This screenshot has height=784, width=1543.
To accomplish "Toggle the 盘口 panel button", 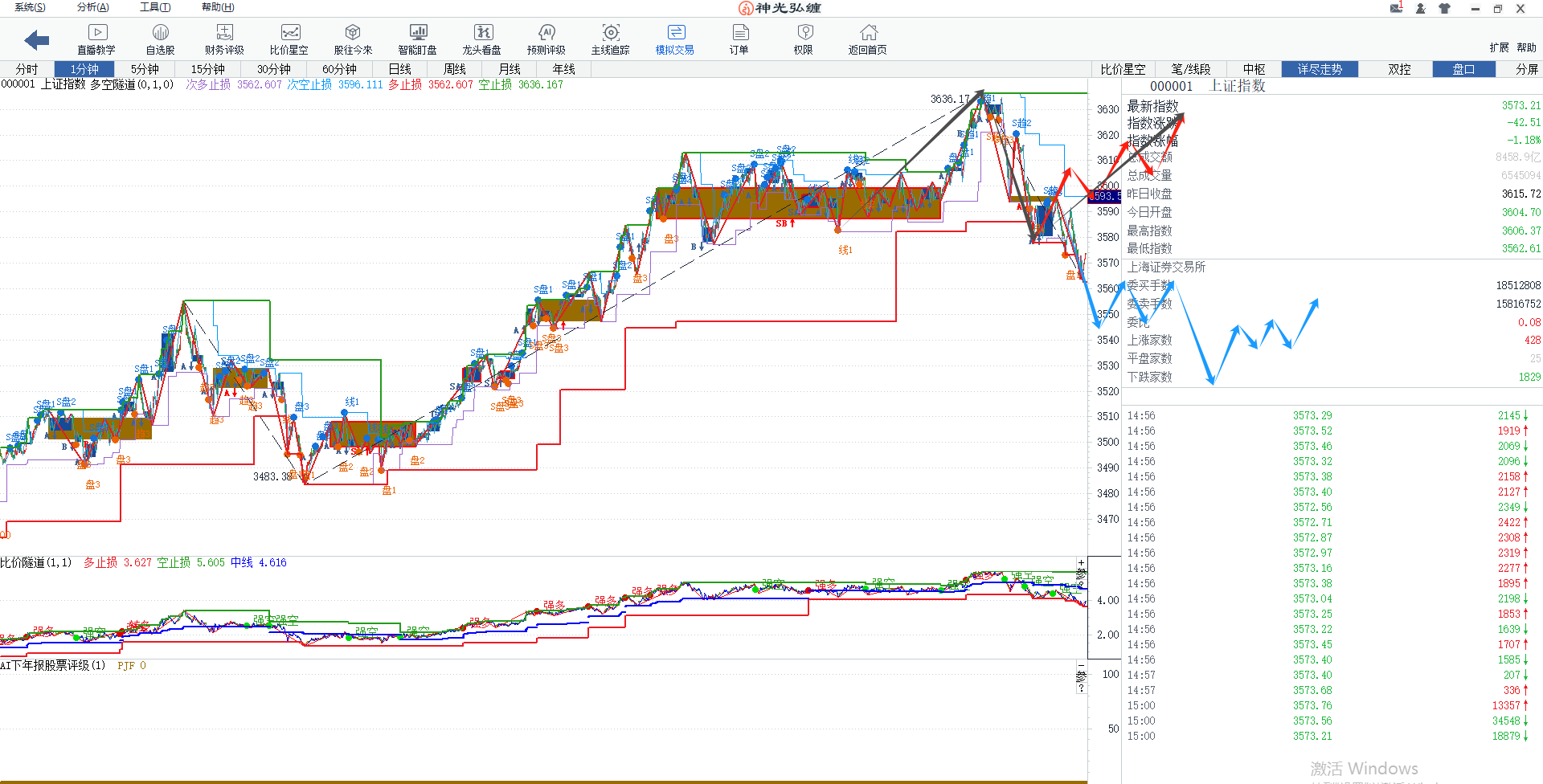I will point(1463,69).
